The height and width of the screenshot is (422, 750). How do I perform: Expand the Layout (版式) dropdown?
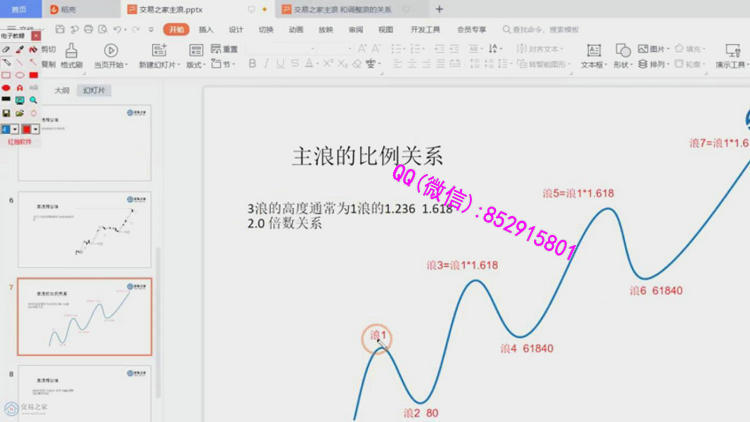(196, 65)
